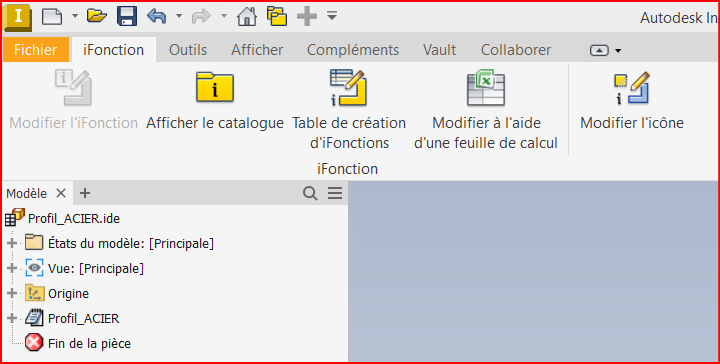Click the Autodesk Inventor title text
The width and height of the screenshot is (720, 364).
pyautogui.click(x=679, y=17)
